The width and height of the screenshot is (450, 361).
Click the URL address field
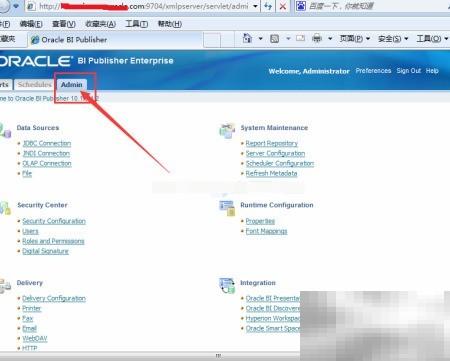click(x=143, y=6)
